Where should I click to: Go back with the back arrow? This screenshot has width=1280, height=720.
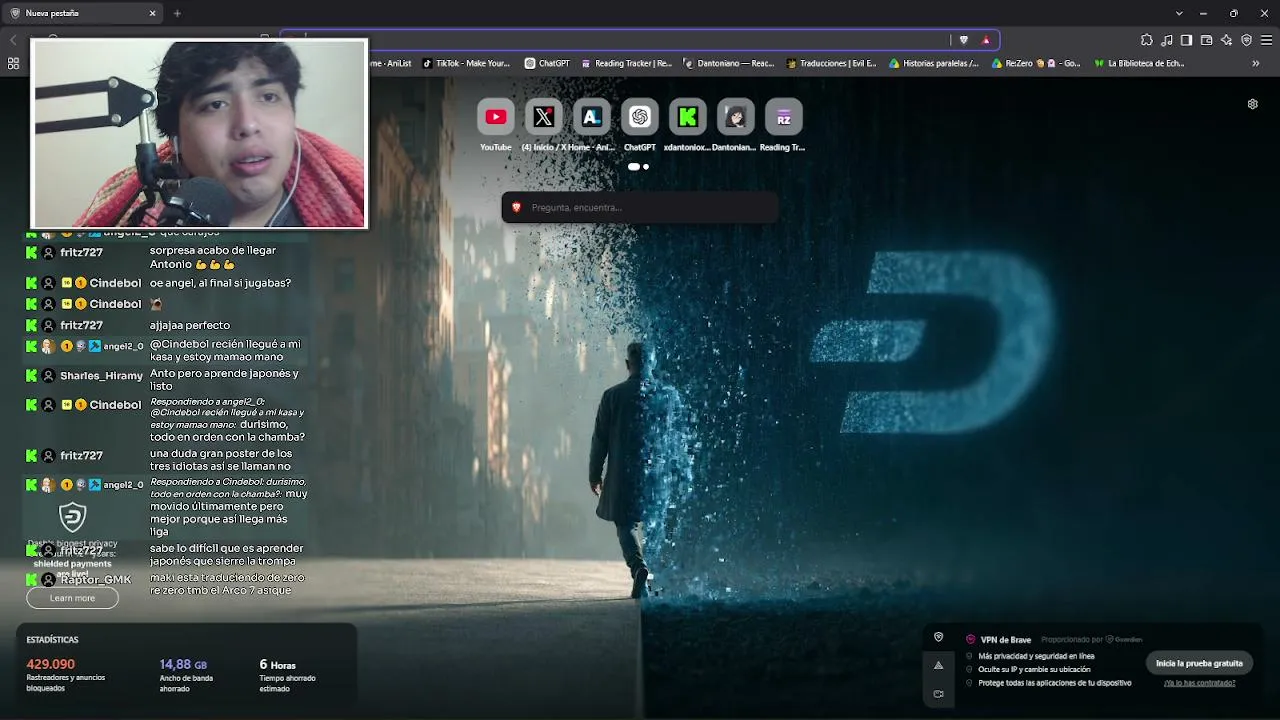click(x=13, y=40)
